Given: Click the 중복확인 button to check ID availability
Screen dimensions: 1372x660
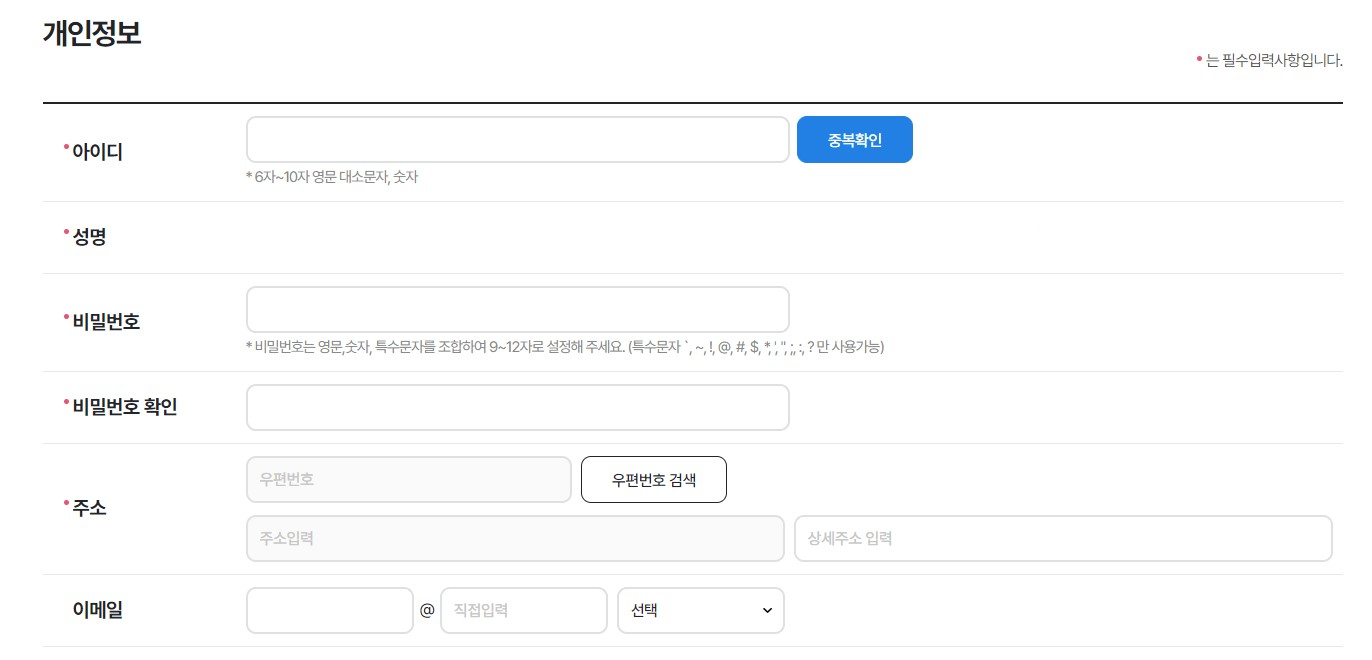Looking at the screenshot, I should click(x=854, y=139).
